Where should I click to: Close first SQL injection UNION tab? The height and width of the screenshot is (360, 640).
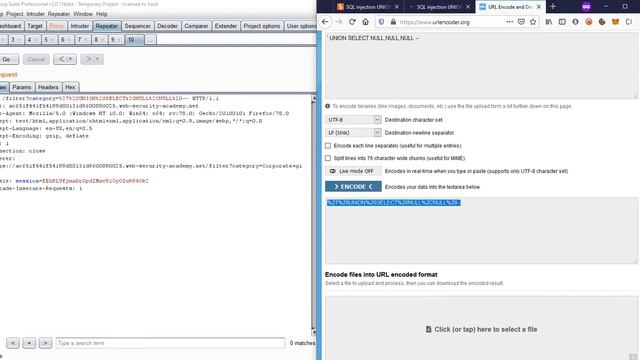tap(396, 7)
